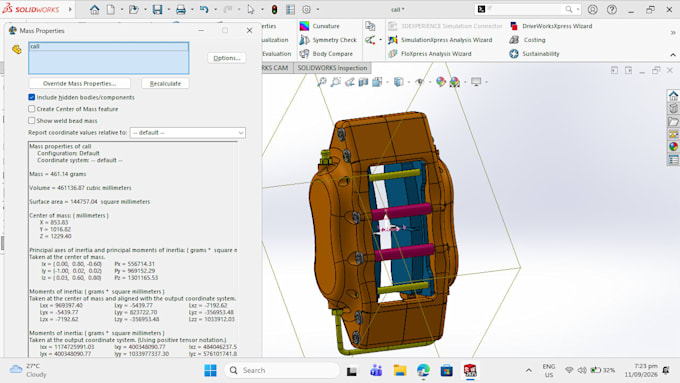Rebuild the model with the traffic light icon

coord(274,10)
